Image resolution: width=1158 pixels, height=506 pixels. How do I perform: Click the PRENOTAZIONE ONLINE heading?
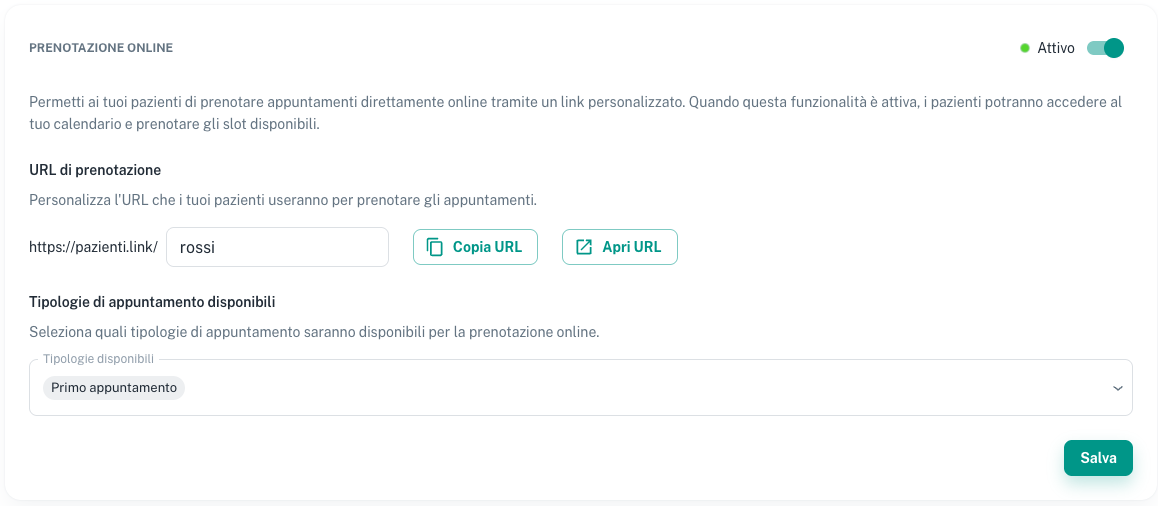[101, 47]
